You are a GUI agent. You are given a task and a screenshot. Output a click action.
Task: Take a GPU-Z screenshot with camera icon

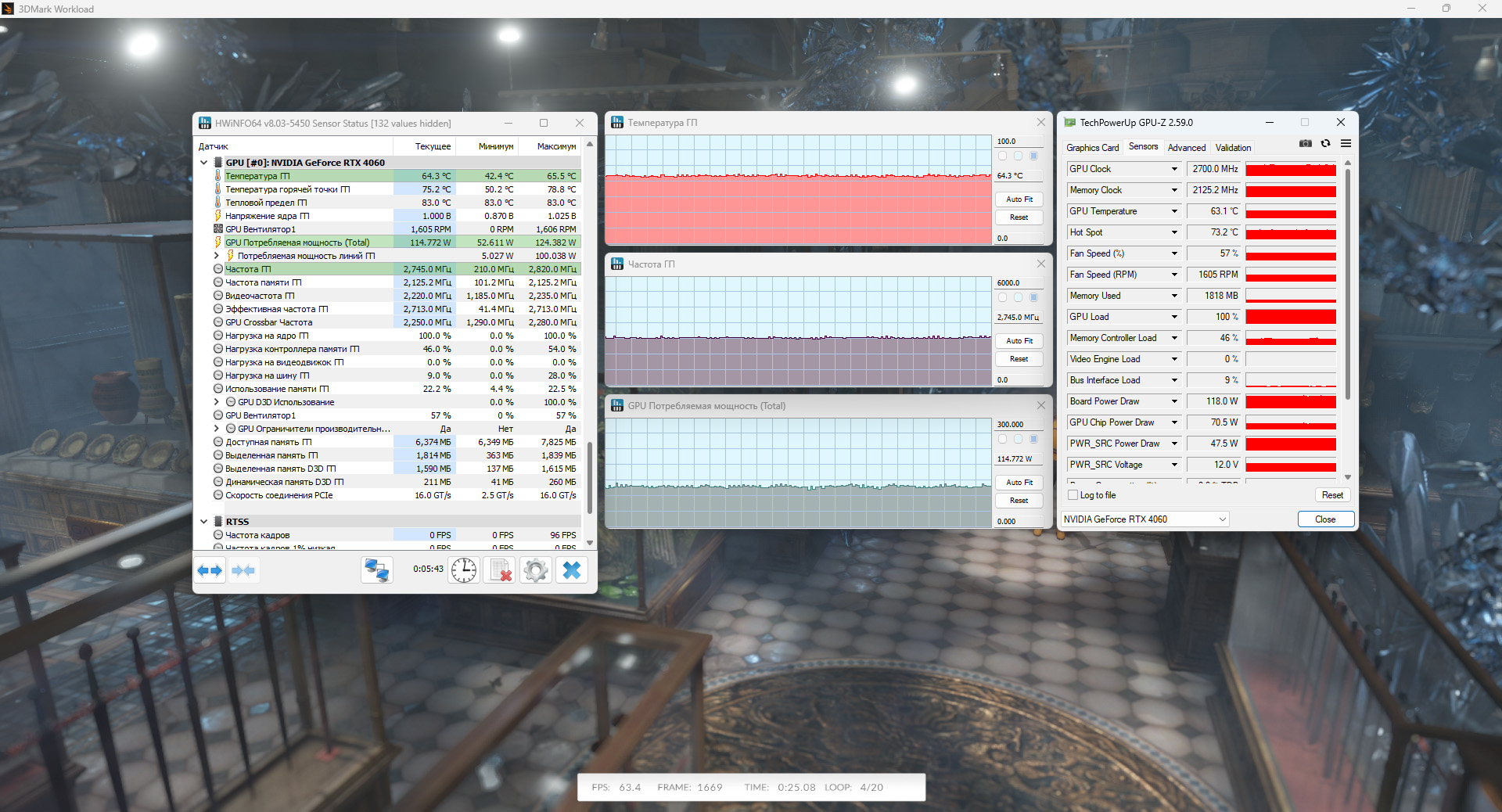click(1305, 143)
